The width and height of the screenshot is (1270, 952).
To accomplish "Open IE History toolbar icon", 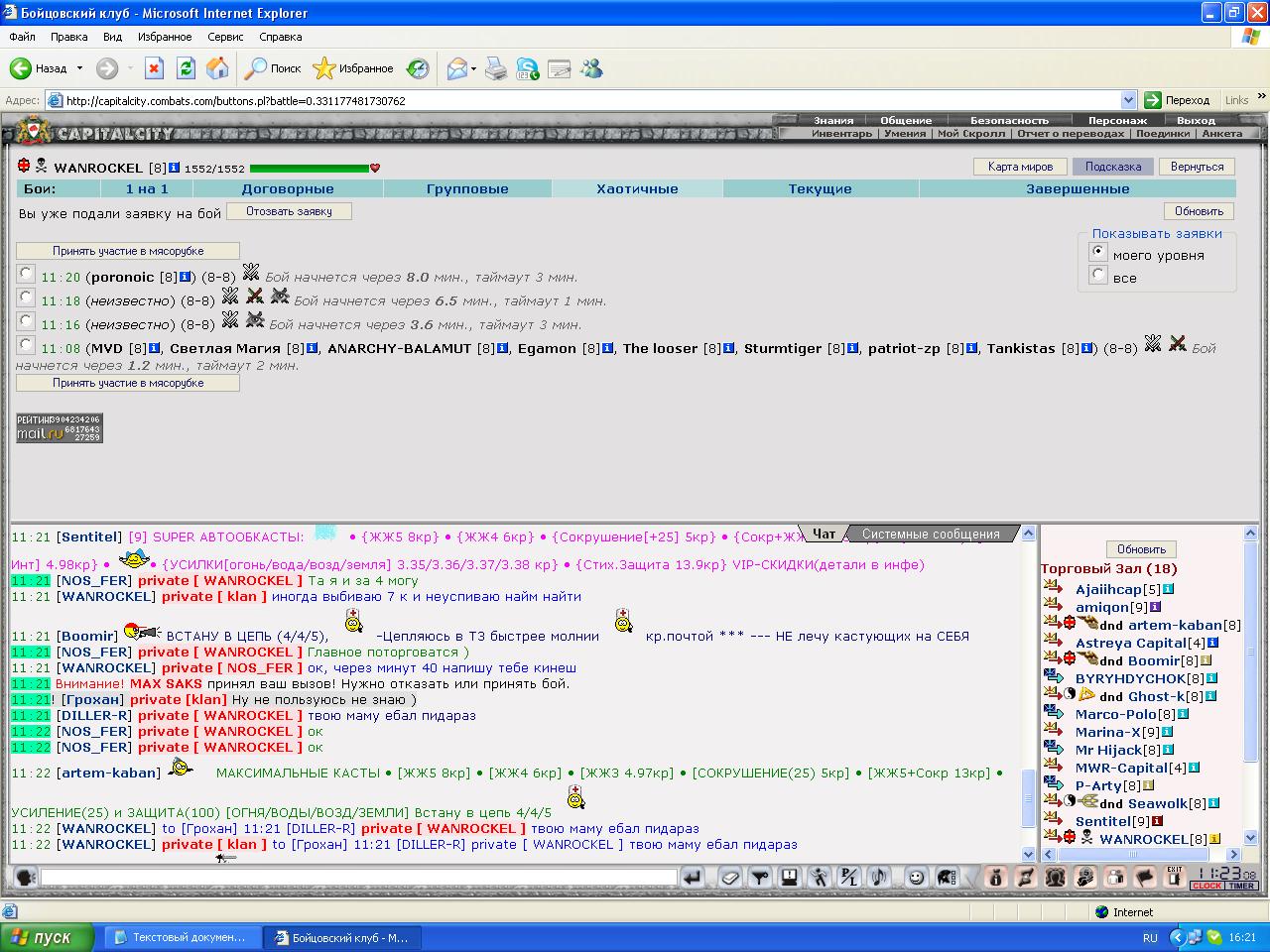I will coord(418,68).
